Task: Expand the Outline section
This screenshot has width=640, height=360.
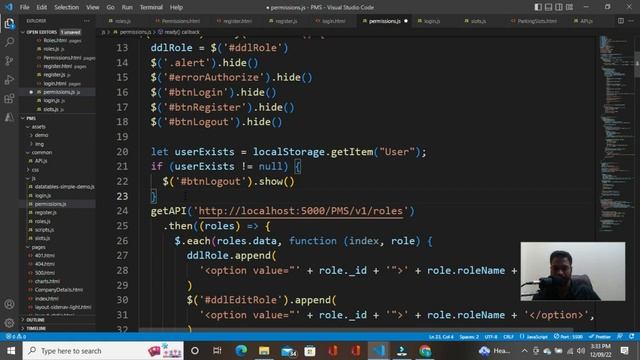Action: (35, 320)
